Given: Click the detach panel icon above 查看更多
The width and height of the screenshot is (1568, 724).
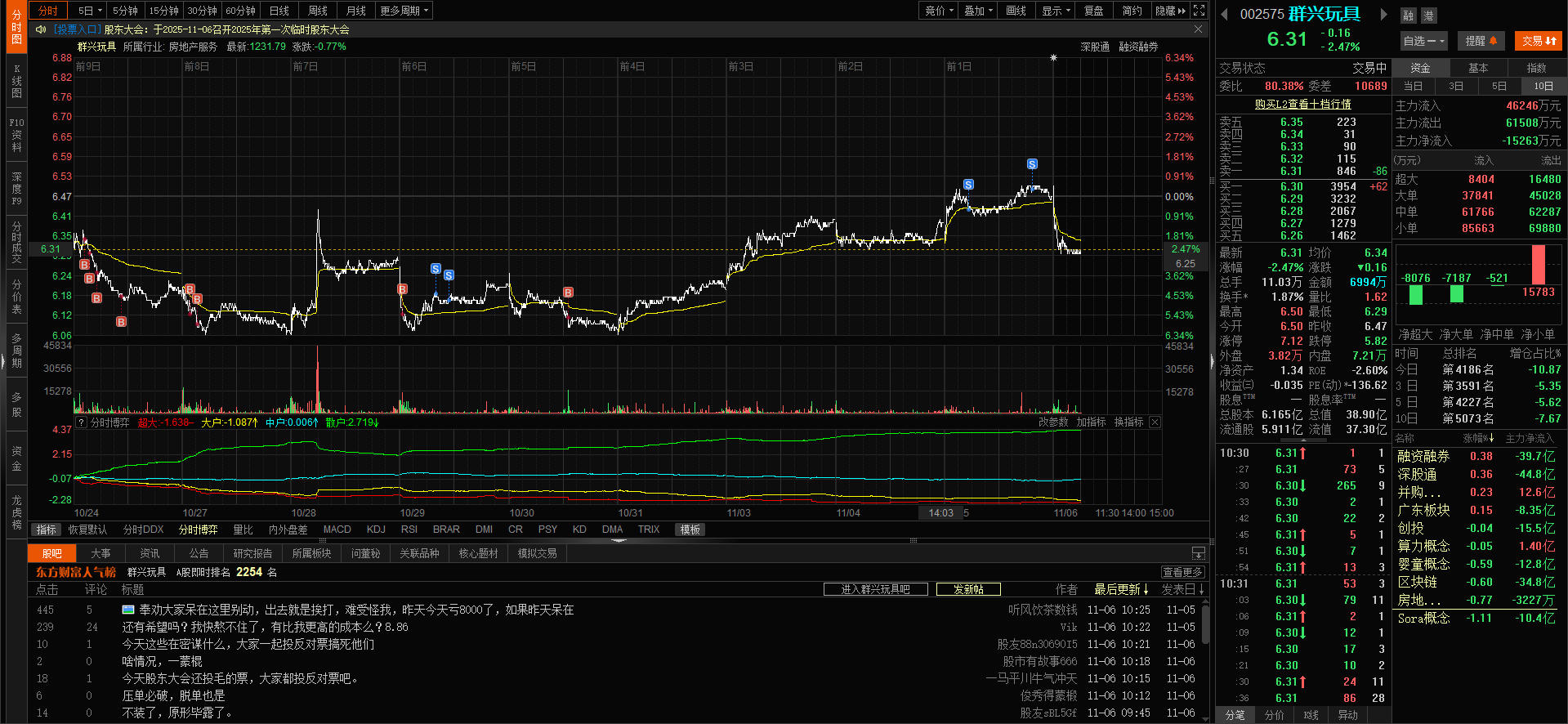Looking at the screenshot, I should tap(1199, 553).
